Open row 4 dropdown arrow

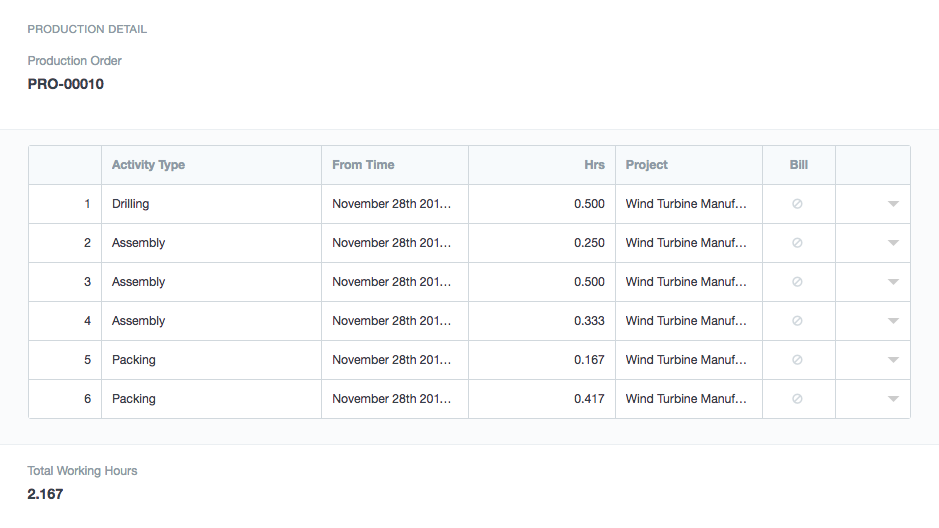coord(893,321)
